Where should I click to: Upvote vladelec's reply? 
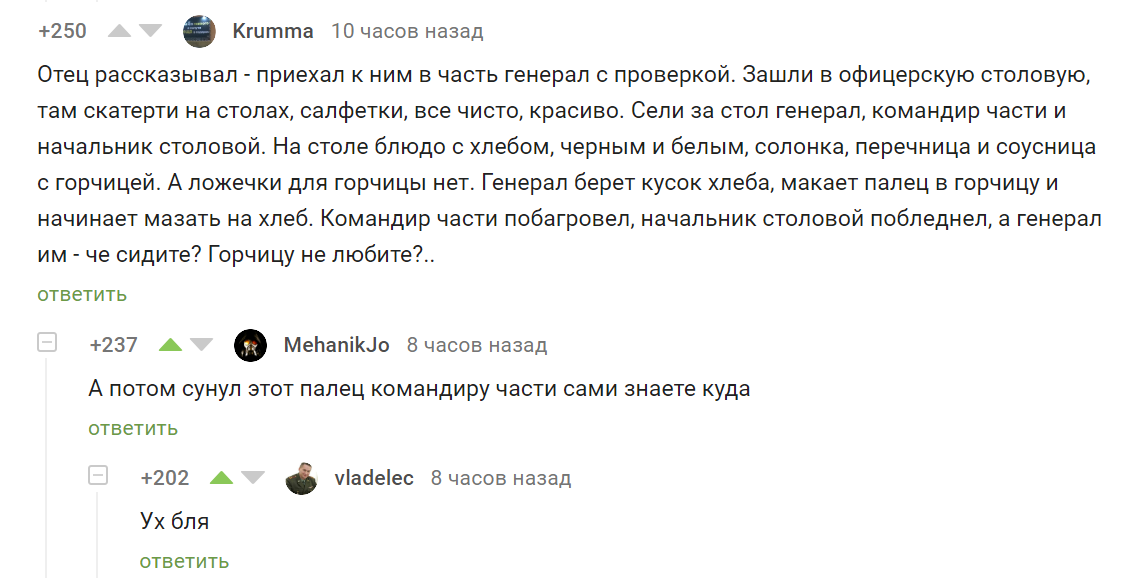point(221,478)
